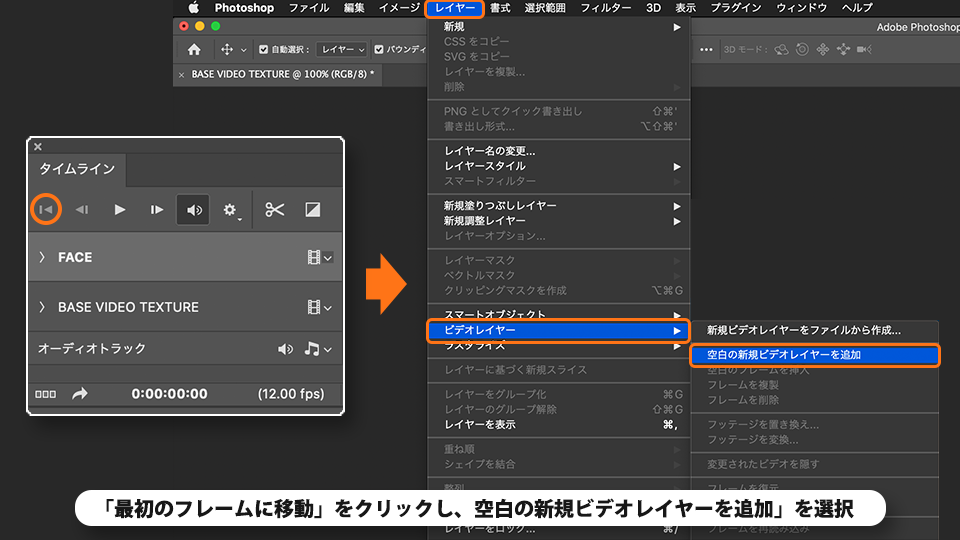Open the プラグイン menu
This screenshot has width=960, height=540.
[735, 8]
